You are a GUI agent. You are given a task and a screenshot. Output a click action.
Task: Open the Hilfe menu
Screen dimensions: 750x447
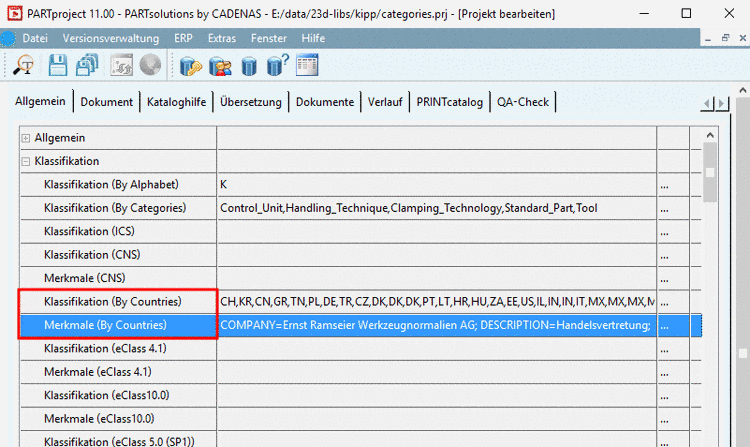tap(313, 38)
